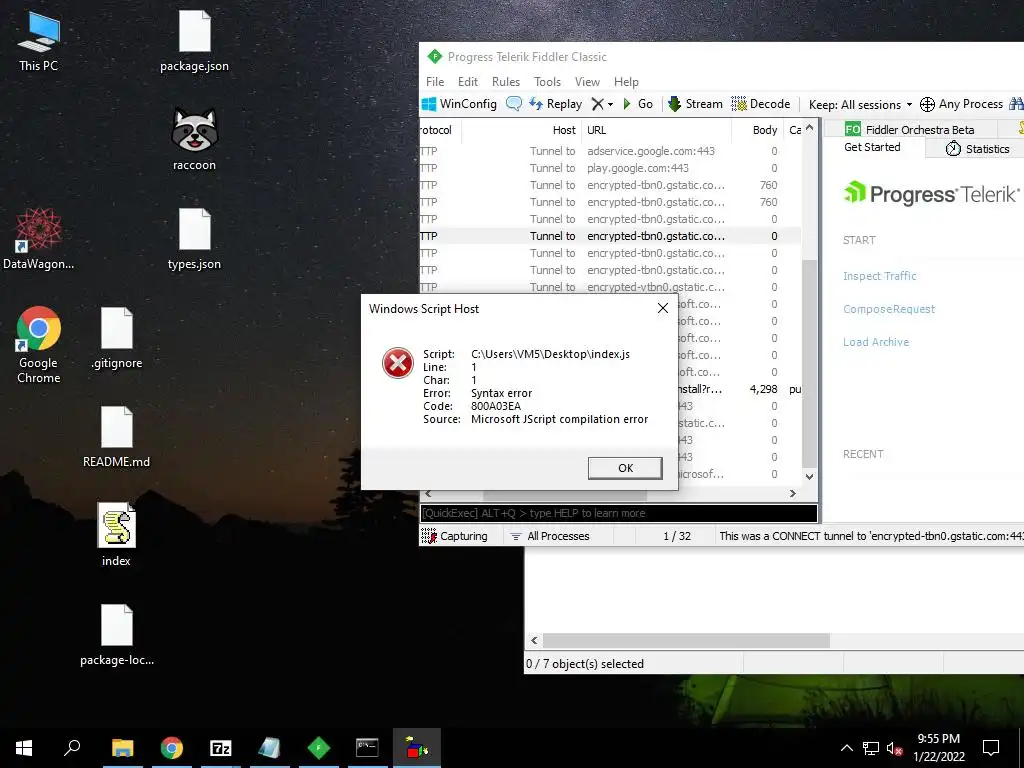Open Fiddler green icon in taskbar
This screenshot has height=768, width=1024.
pyautogui.click(x=319, y=748)
